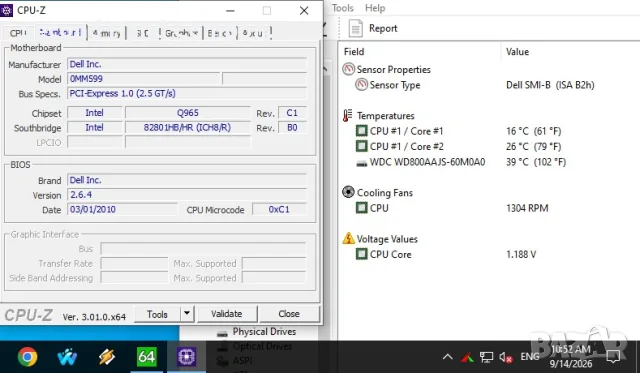
Task: Click the red tray icon next to chevron
Action: click(x=467, y=358)
